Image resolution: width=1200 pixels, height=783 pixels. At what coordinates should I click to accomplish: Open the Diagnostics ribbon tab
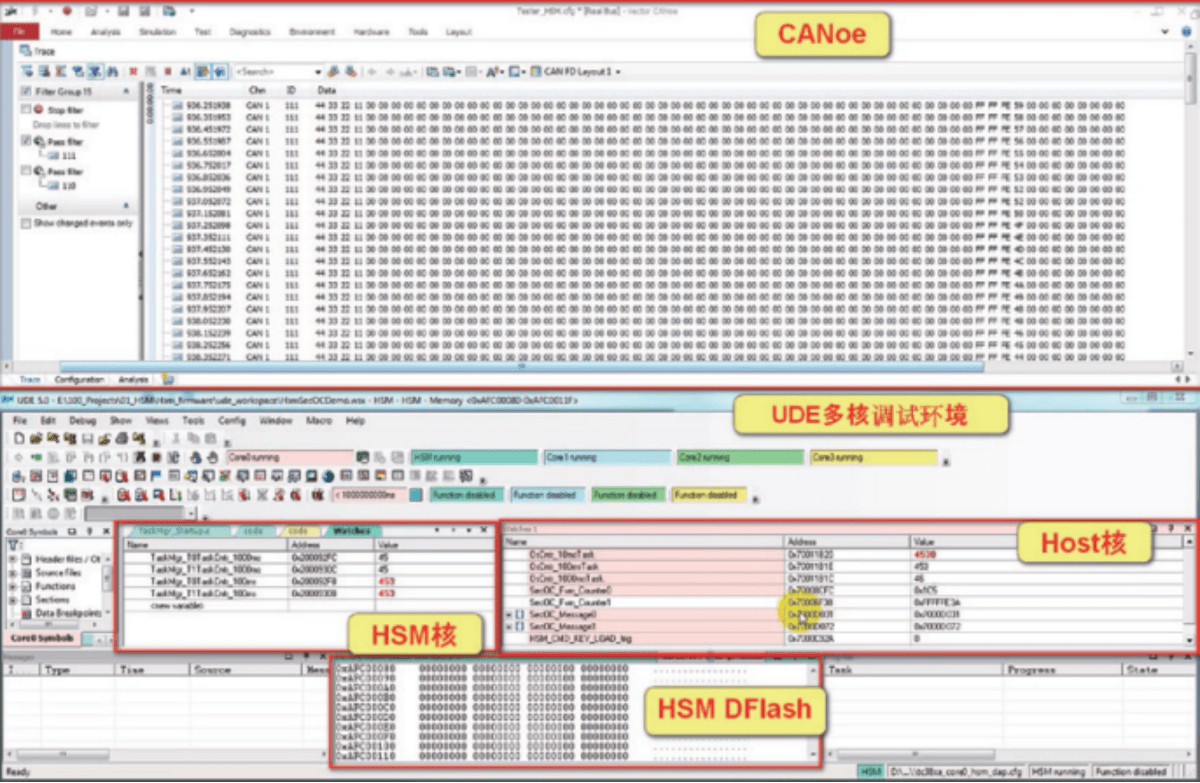click(249, 32)
